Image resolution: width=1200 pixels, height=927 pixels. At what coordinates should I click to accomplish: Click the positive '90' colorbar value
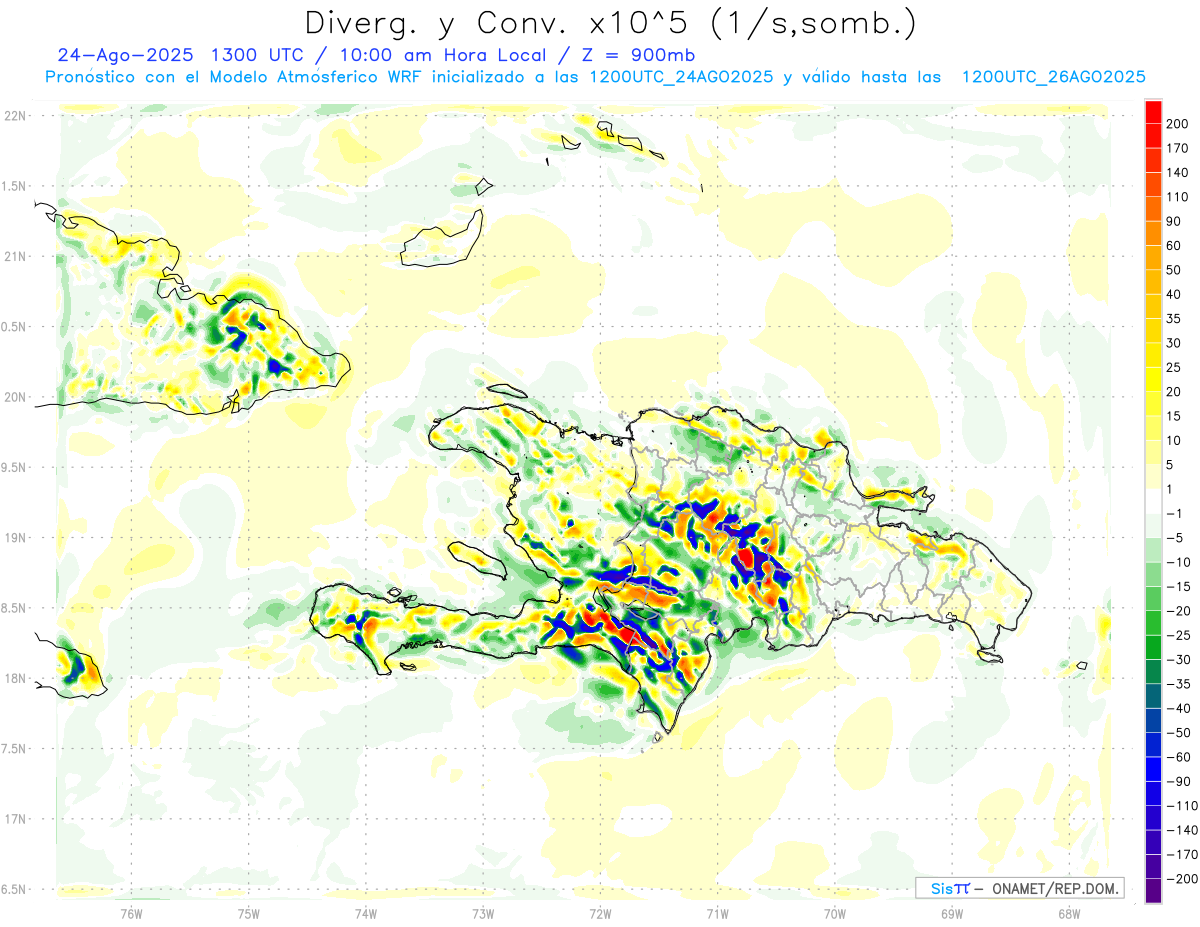click(1174, 221)
